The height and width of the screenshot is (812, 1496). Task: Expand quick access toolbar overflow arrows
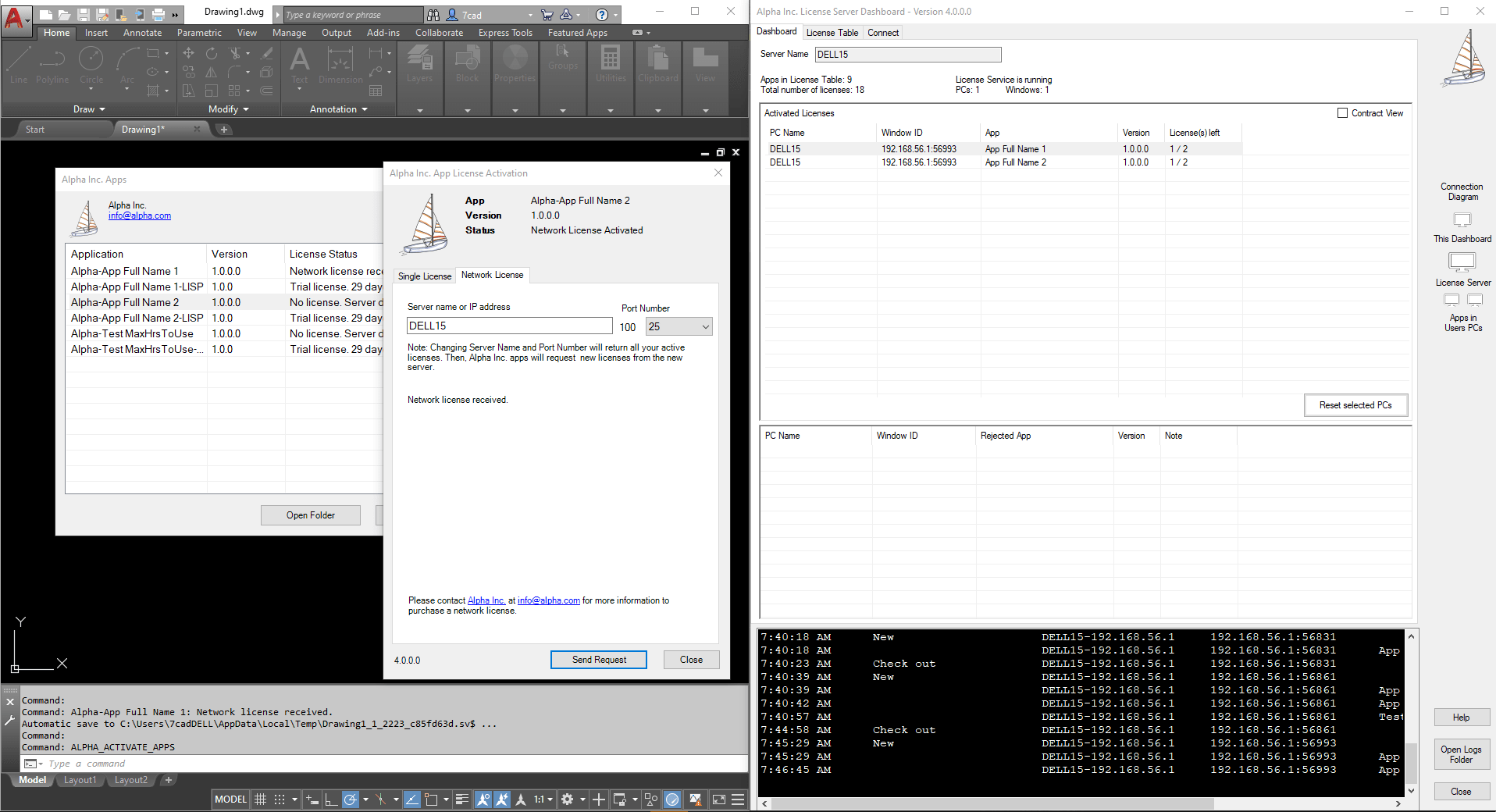(176, 15)
